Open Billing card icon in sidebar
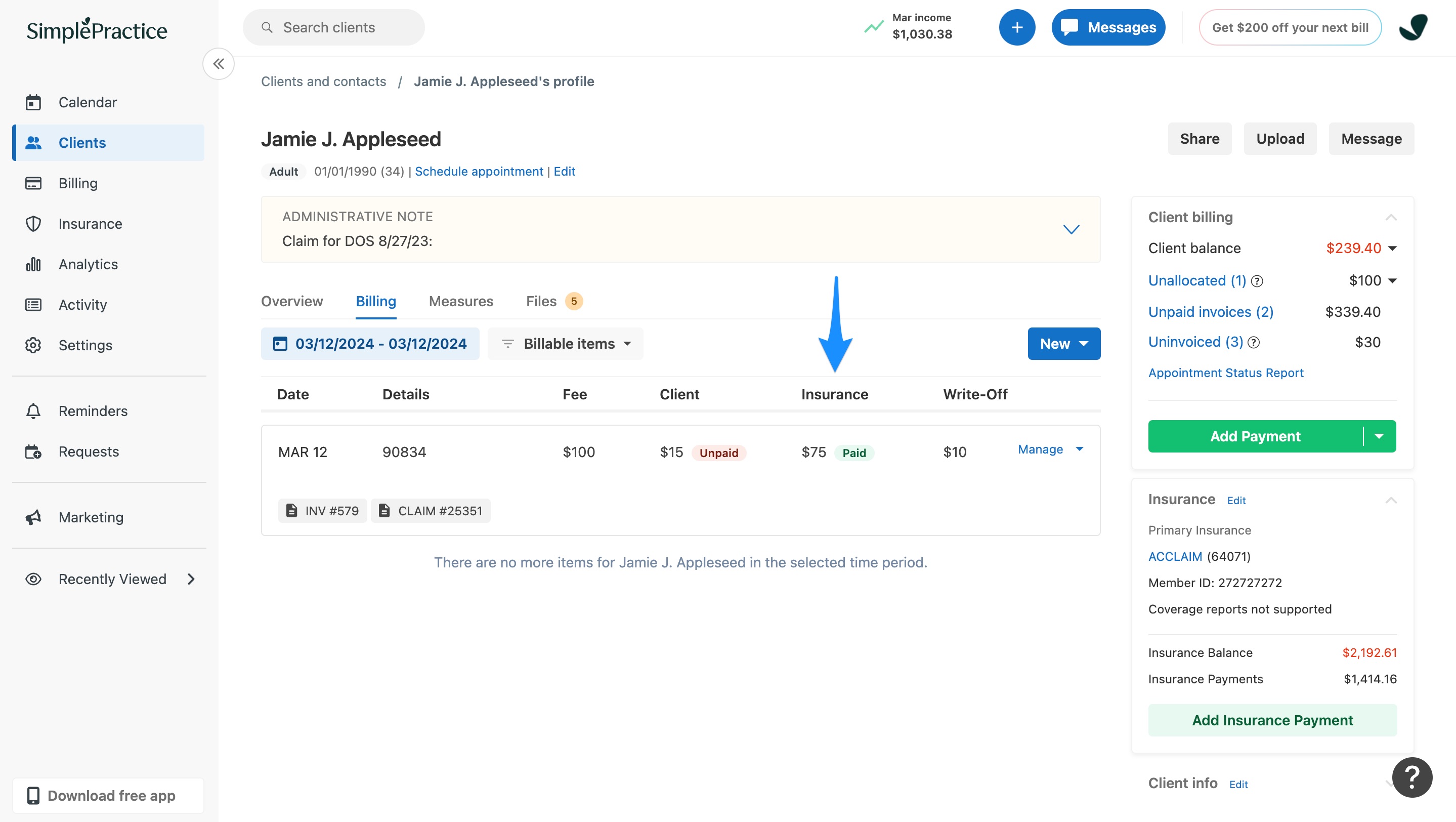1456x822 pixels. coord(33,183)
